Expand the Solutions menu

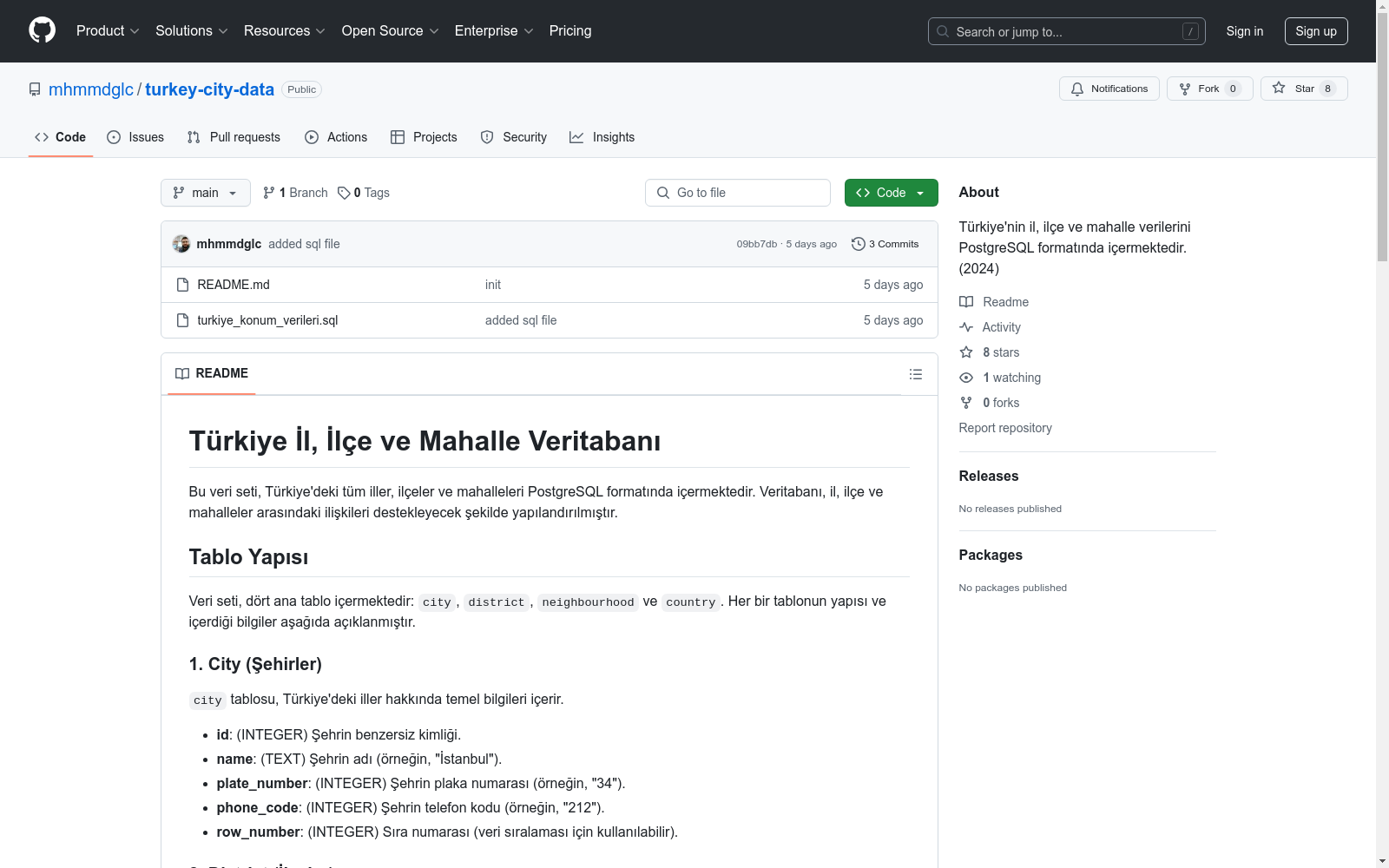[x=192, y=31]
